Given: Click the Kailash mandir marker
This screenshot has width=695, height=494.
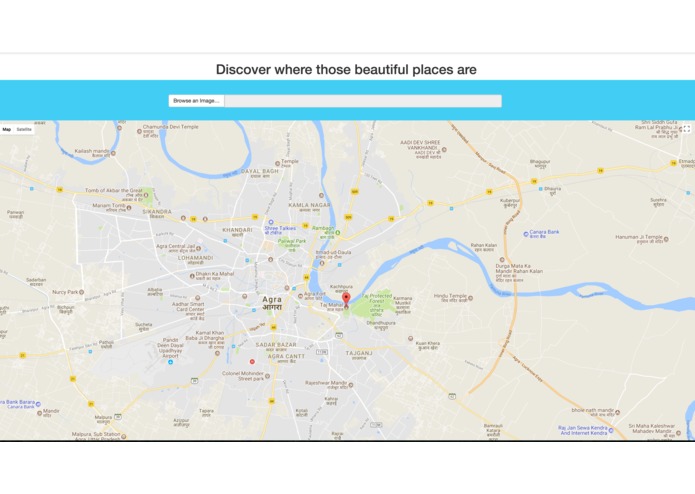Looking at the screenshot, I should tap(113, 153).
